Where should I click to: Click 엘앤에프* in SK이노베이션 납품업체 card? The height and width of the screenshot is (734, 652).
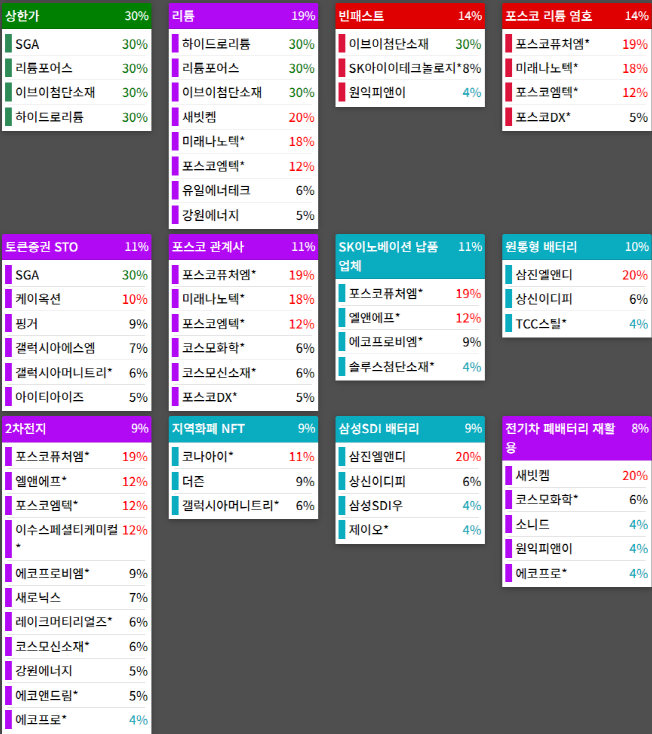(x=410, y=318)
